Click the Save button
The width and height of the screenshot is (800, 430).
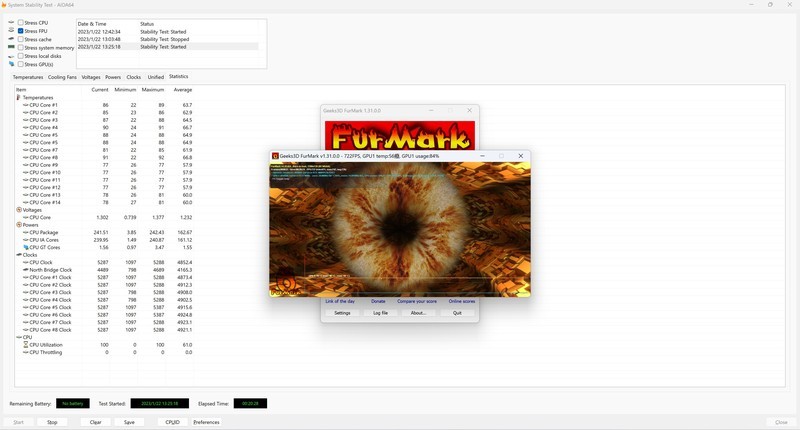[x=129, y=422]
